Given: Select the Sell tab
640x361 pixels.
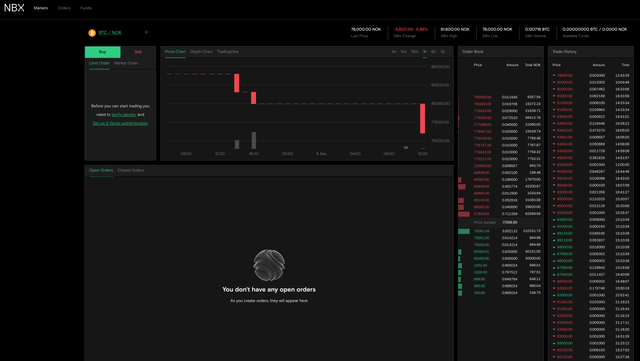Looking at the screenshot, I should coord(138,52).
